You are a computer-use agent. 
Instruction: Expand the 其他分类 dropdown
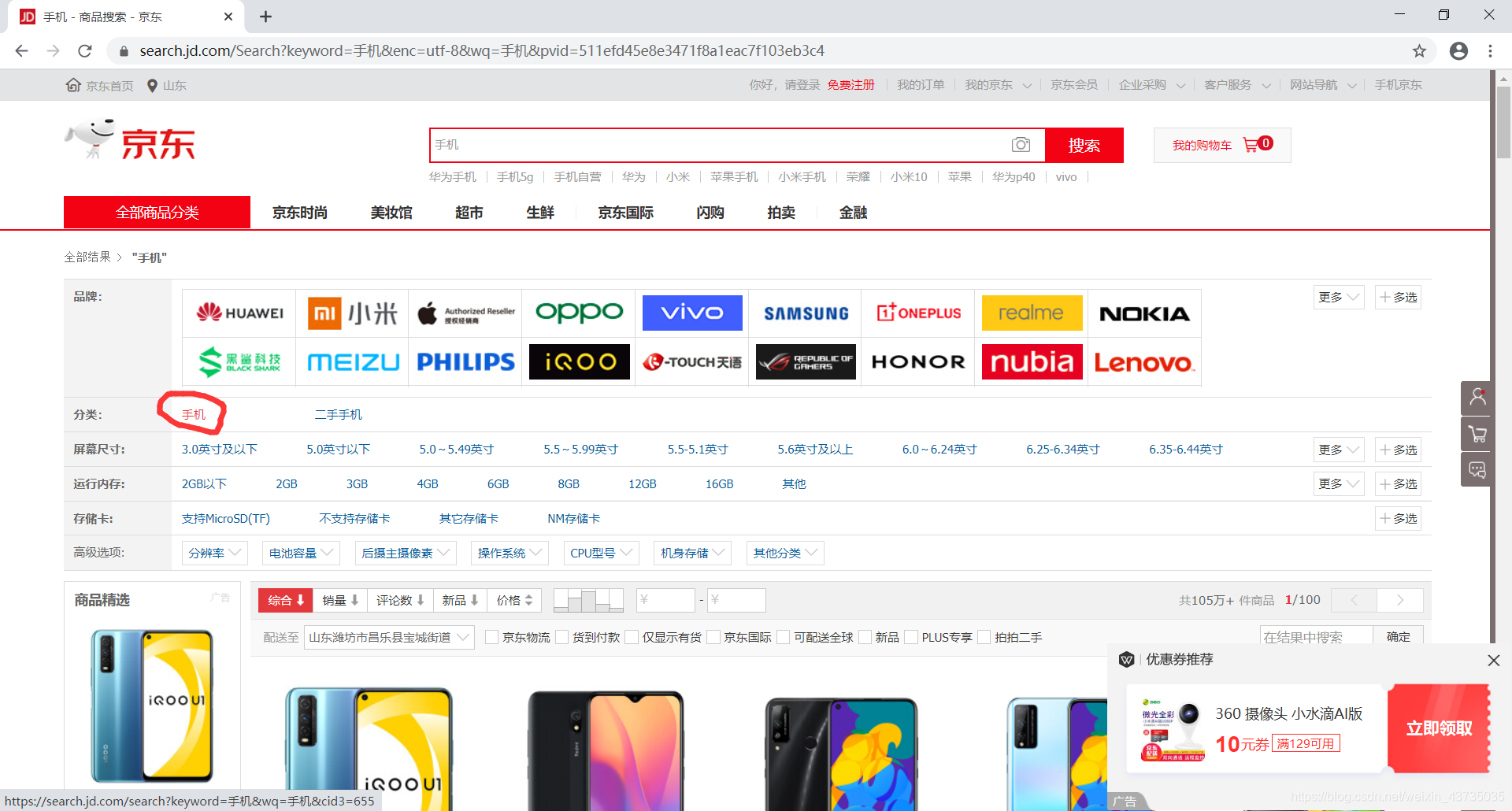(x=785, y=553)
